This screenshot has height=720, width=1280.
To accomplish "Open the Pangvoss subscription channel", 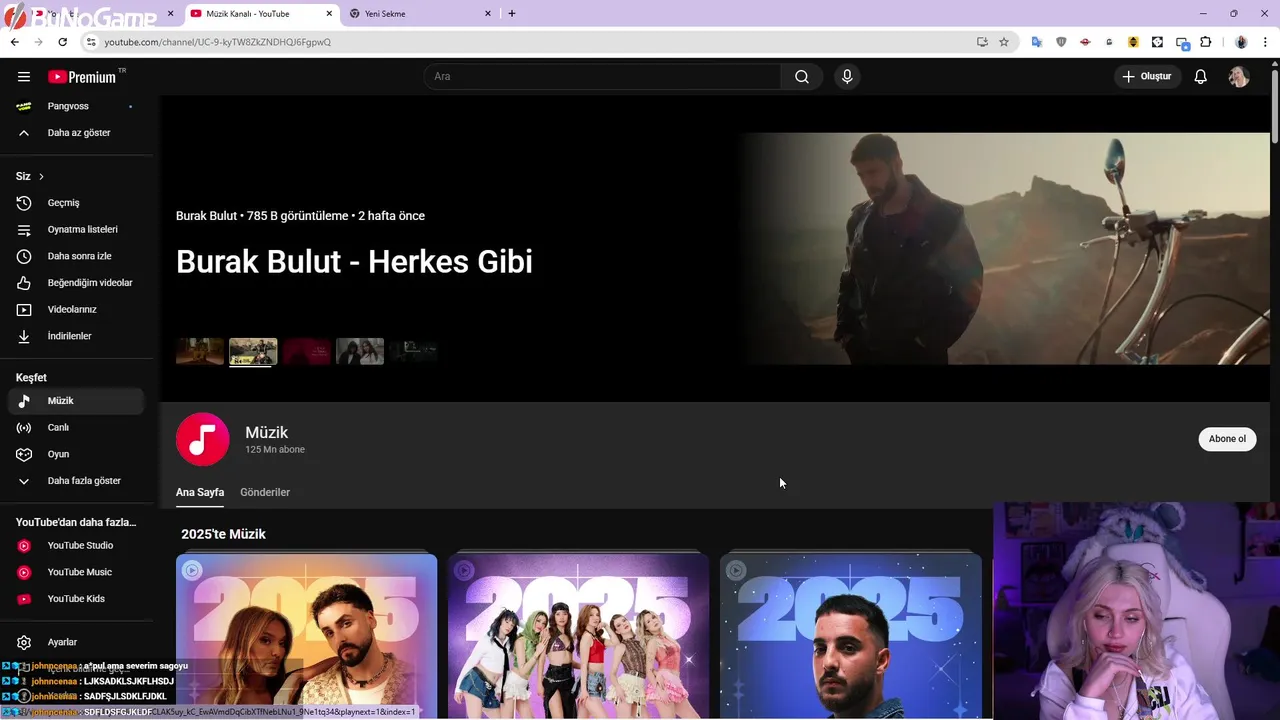I will 76,106.
